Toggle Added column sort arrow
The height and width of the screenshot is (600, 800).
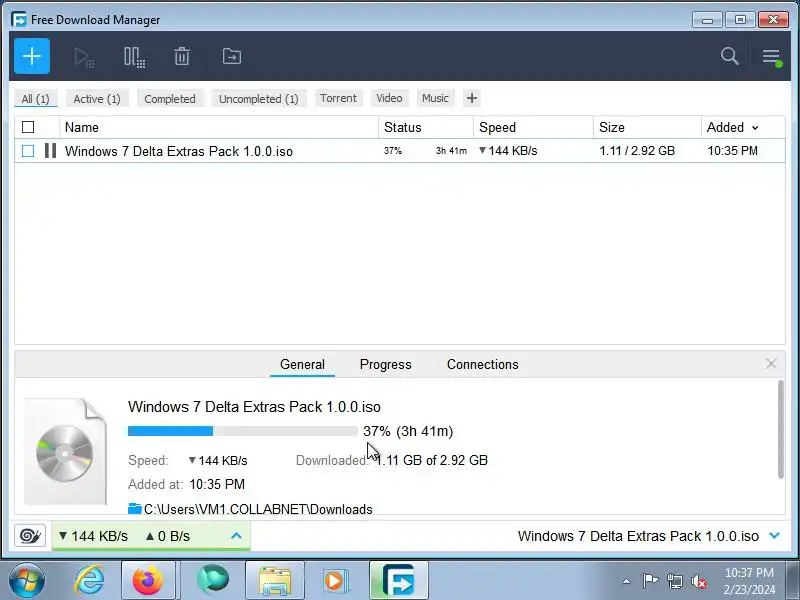[x=755, y=128]
